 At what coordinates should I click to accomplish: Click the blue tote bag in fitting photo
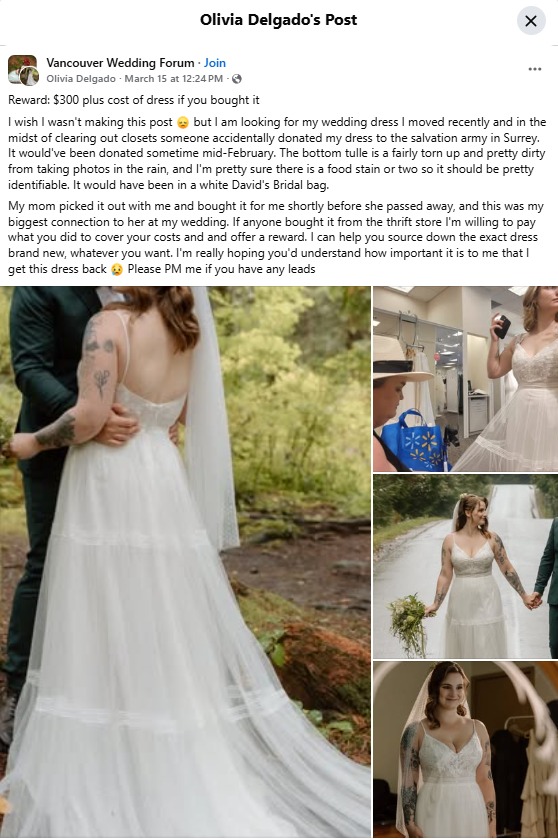pyautogui.click(x=414, y=441)
